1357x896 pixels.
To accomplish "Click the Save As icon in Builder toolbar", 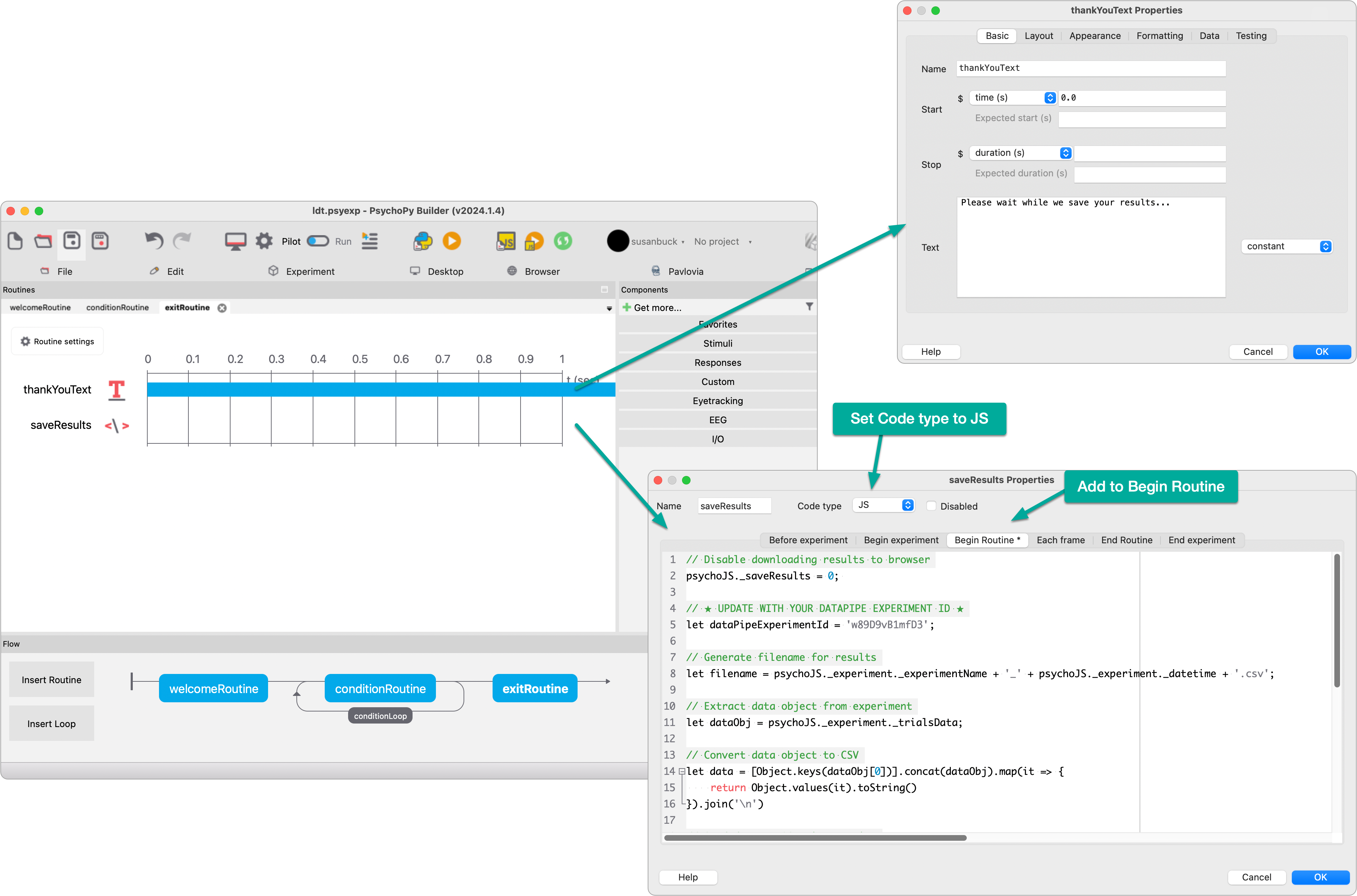I will pyautogui.click(x=100, y=241).
